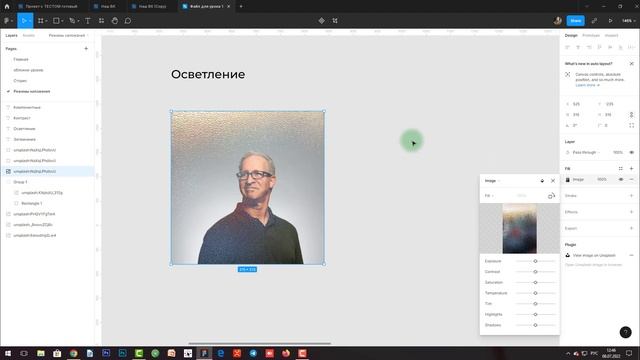
Task: Select the Move tool
Action: pyautogui.click(x=23, y=21)
